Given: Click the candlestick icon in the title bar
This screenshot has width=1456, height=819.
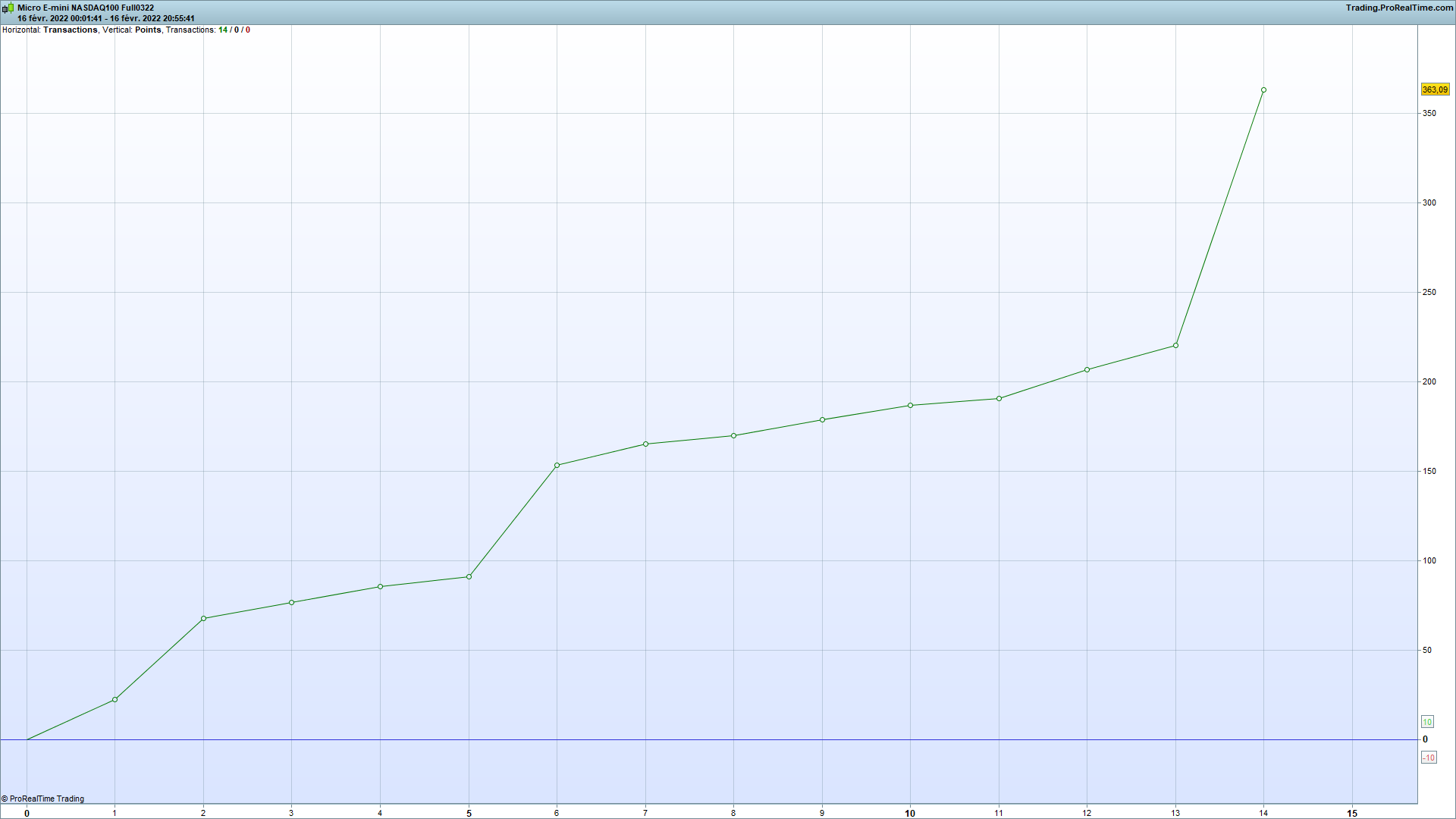Looking at the screenshot, I should click(8, 8).
